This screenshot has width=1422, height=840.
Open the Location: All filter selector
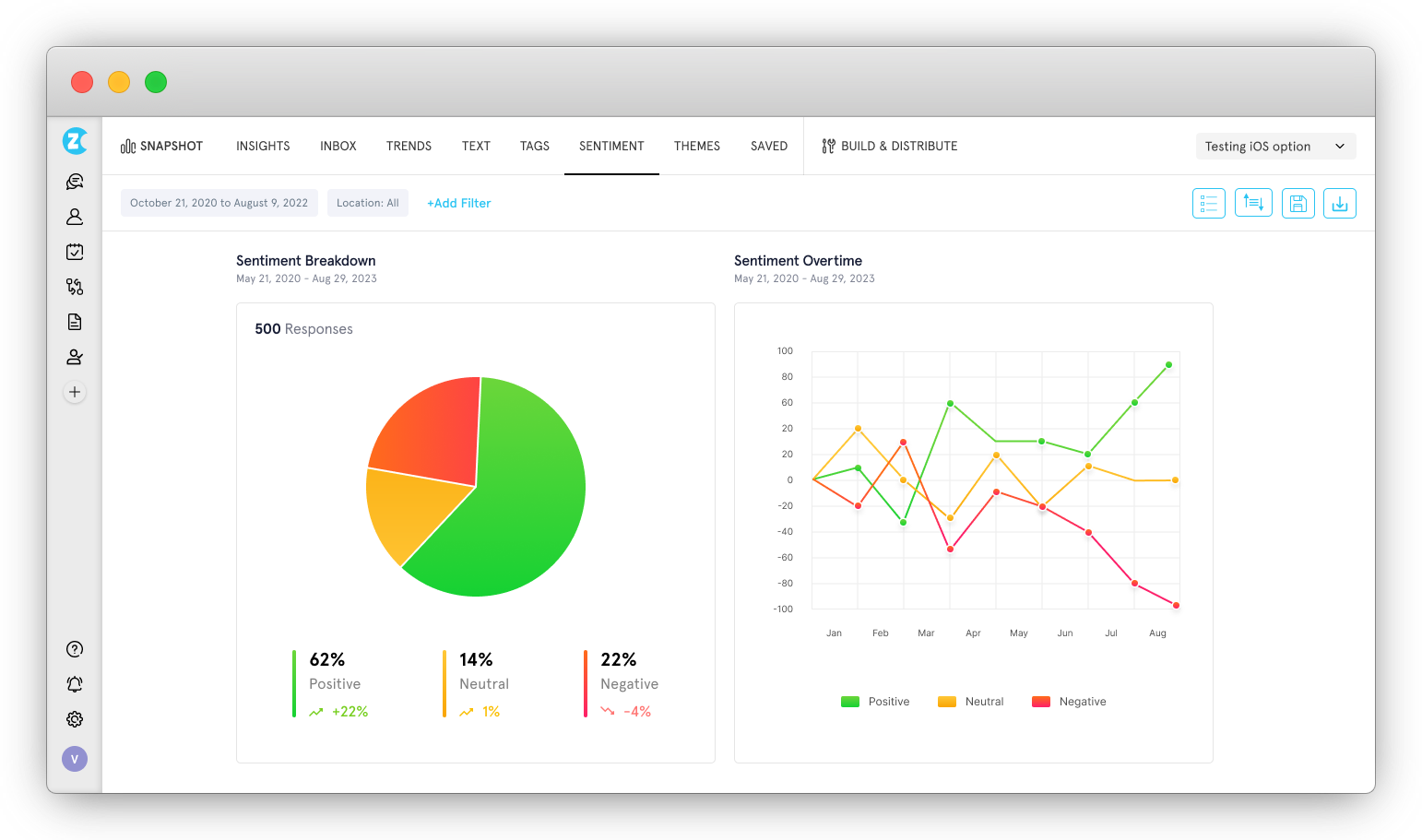coord(368,202)
